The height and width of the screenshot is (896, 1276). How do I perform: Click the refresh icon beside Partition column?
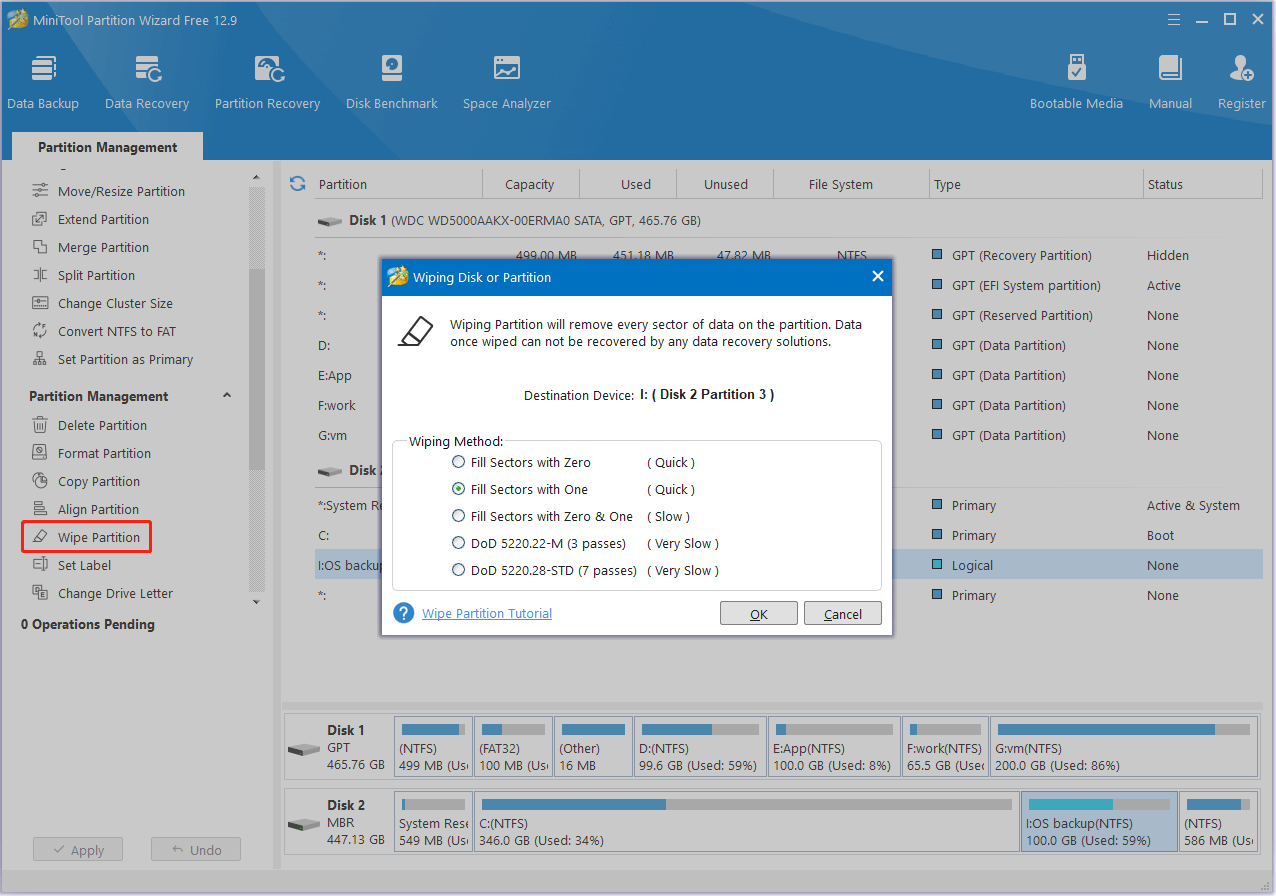(x=297, y=184)
